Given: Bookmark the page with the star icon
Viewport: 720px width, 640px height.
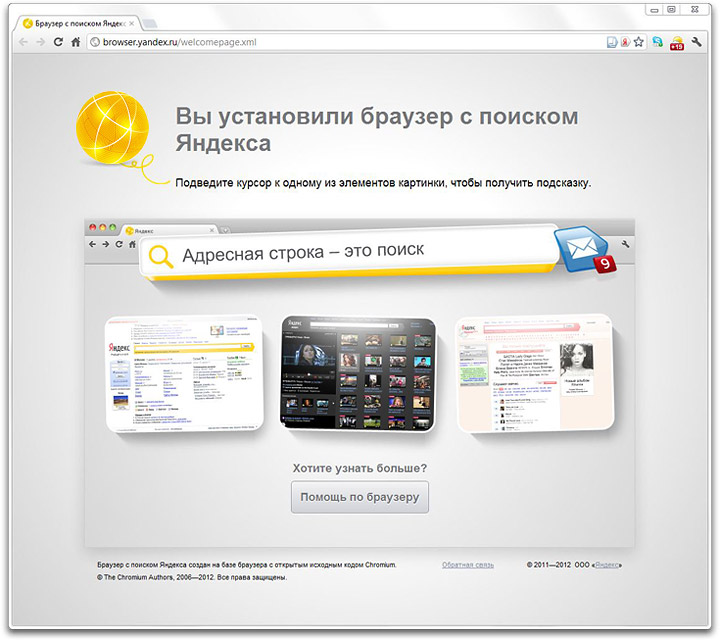Looking at the screenshot, I should (638, 42).
